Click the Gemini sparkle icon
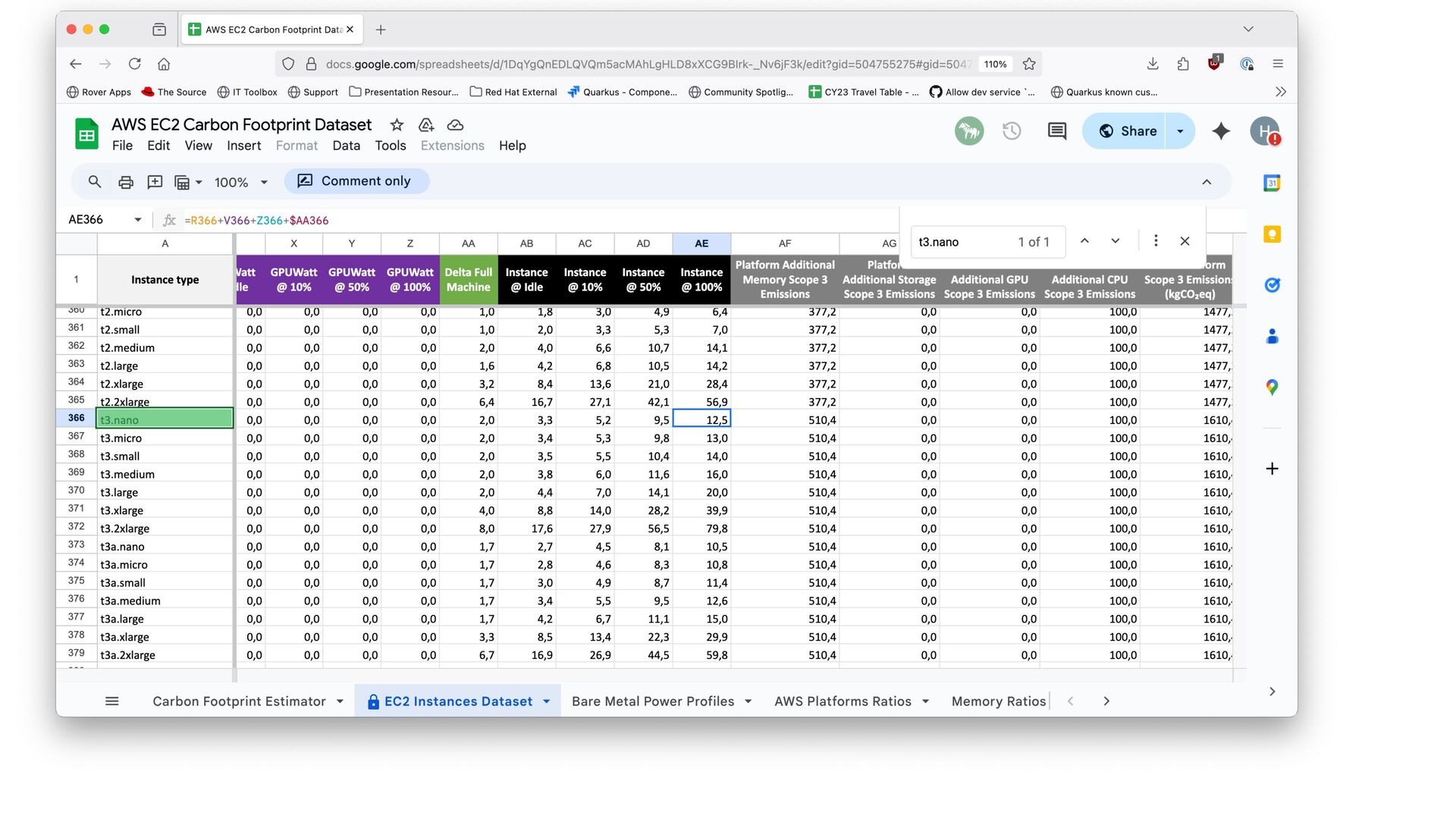 1221,131
